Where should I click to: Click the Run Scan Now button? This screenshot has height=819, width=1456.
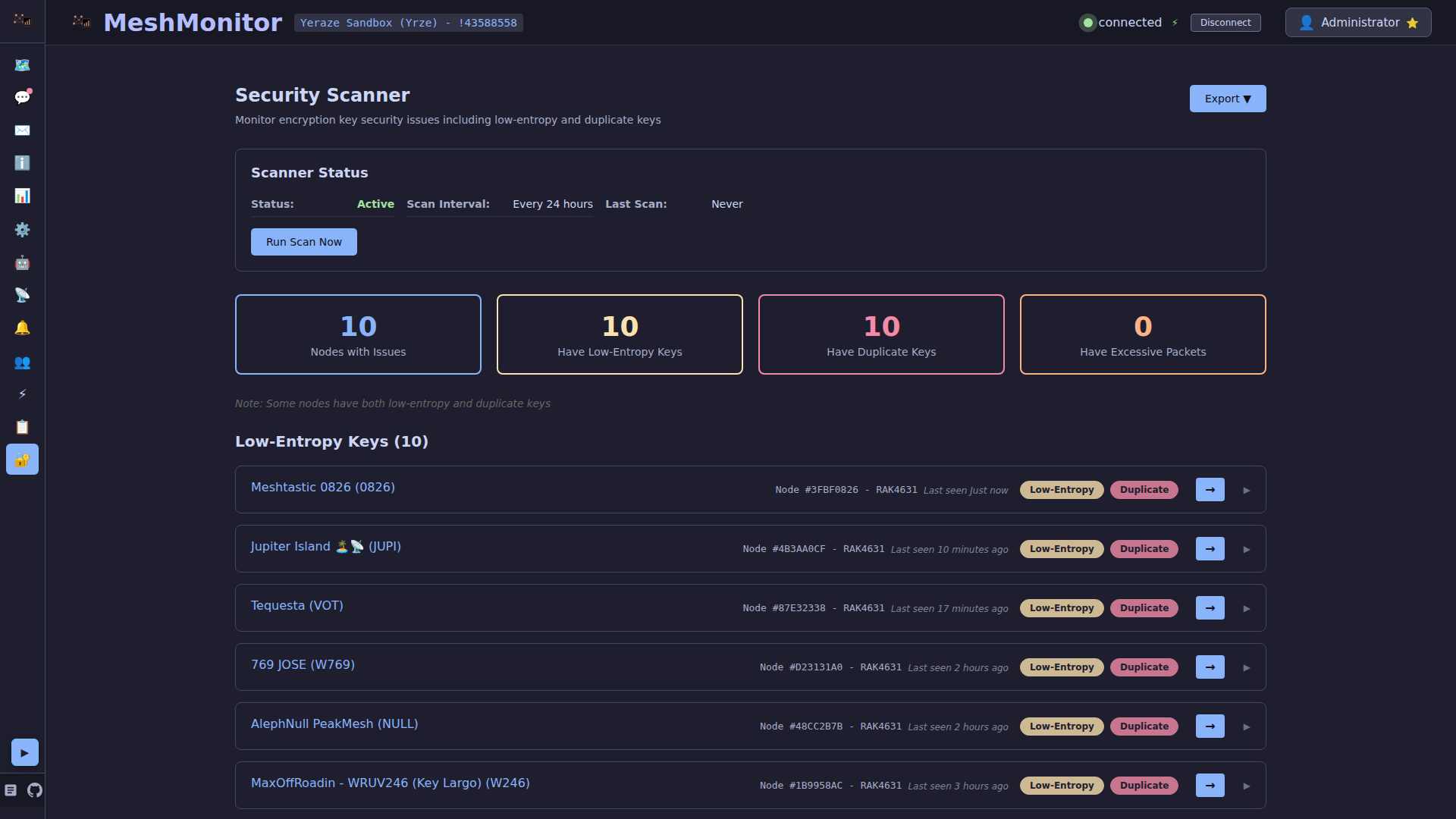click(x=303, y=242)
